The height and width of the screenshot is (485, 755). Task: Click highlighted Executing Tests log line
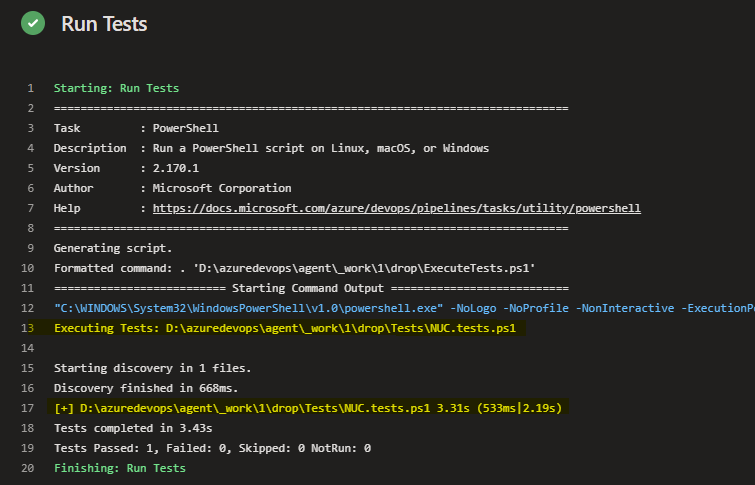(285, 328)
